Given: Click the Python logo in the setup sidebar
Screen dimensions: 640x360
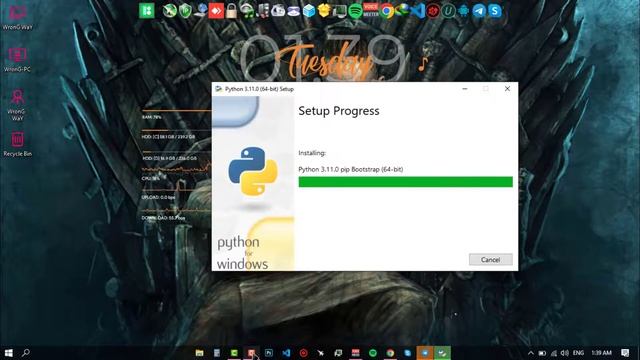Looking at the screenshot, I should [253, 171].
